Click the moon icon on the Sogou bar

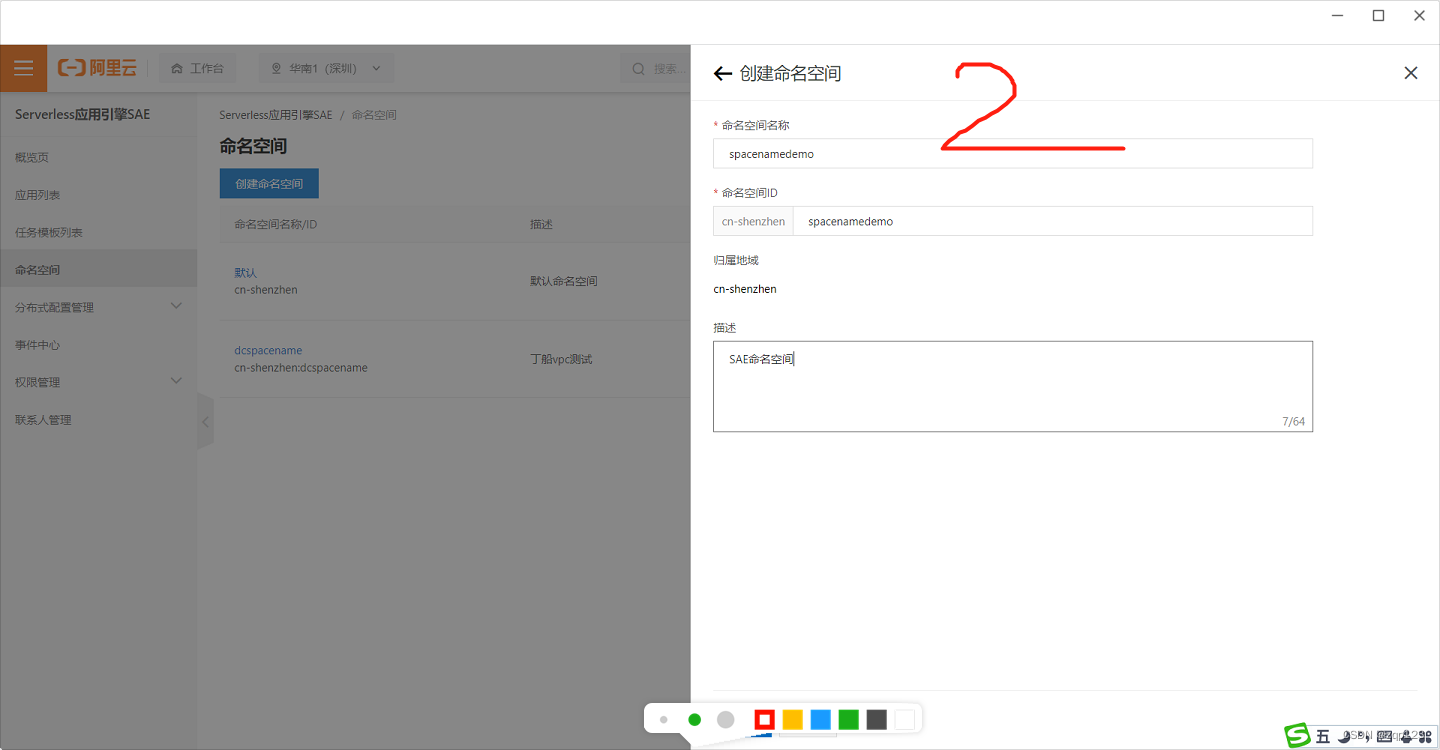1342,735
